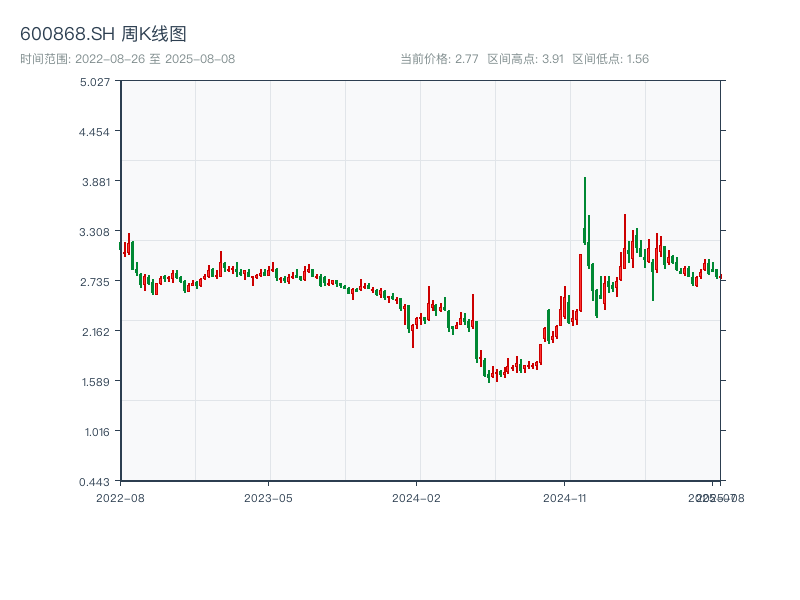The width and height of the screenshot is (800, 600).
Task: Click the 1.589 y-axis label
Action: coord(95,382)
